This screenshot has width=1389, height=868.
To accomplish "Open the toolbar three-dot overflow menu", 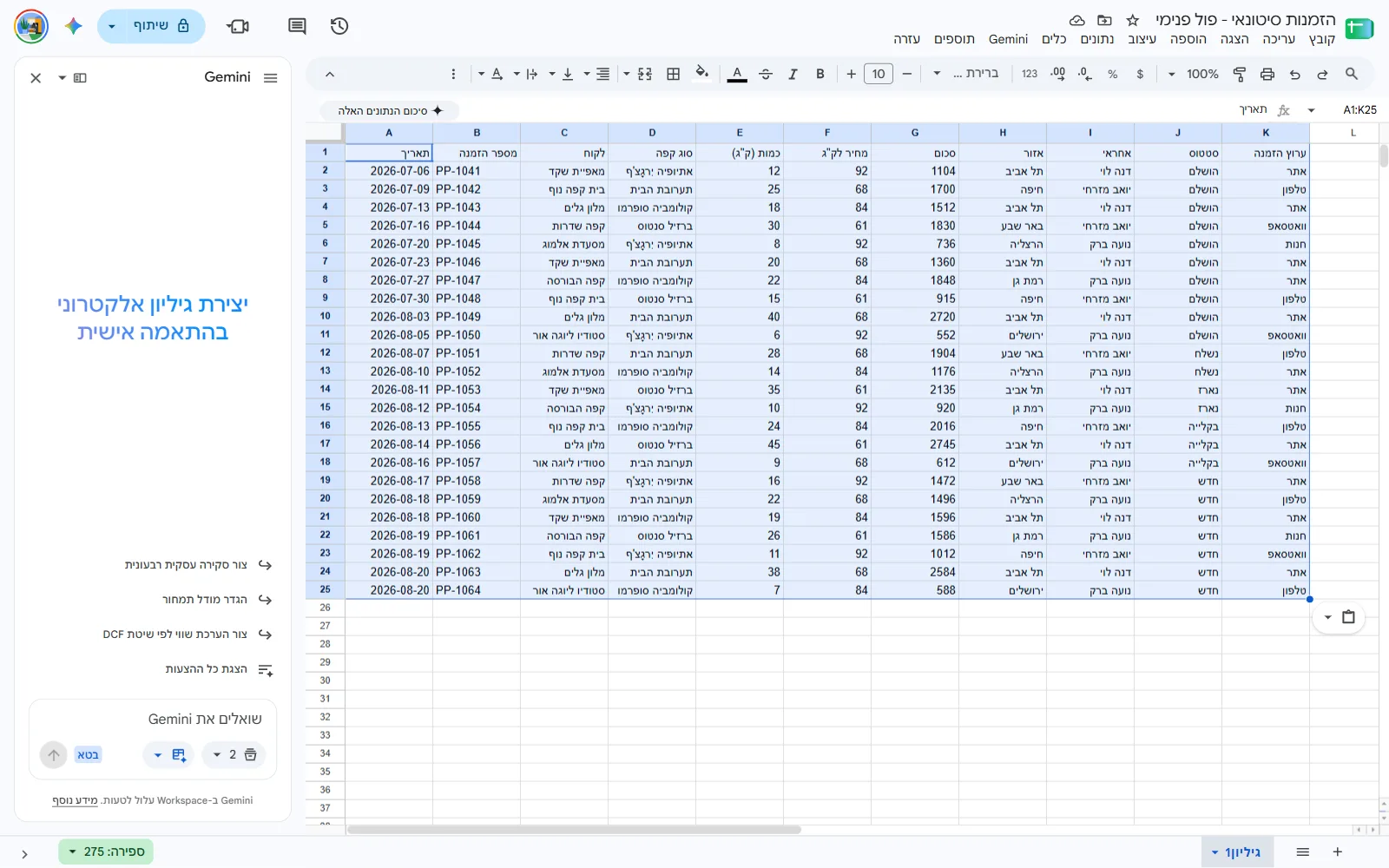I will point(453,74).
